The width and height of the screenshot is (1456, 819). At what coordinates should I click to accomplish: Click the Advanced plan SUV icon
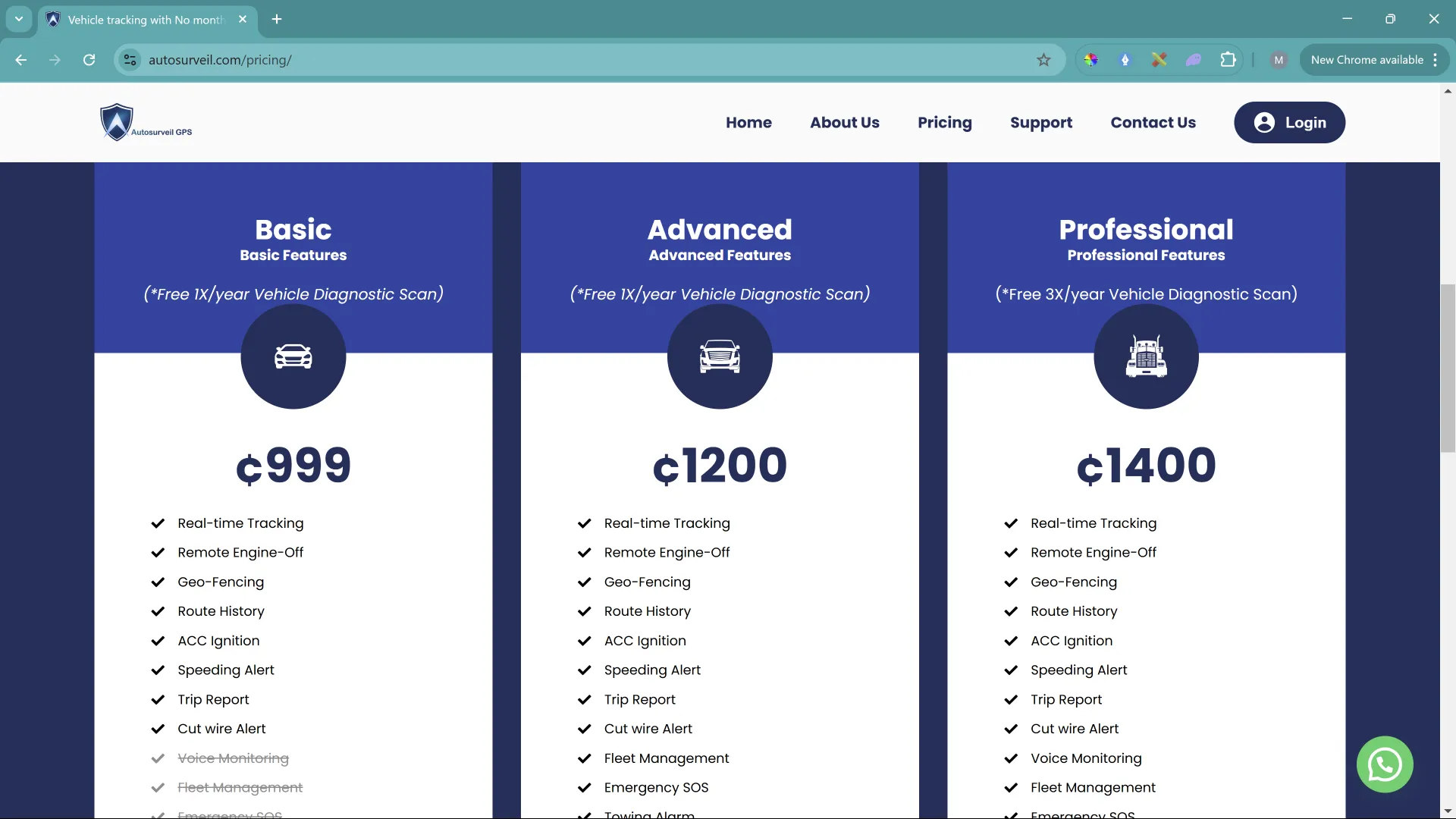tap(720, 356)
